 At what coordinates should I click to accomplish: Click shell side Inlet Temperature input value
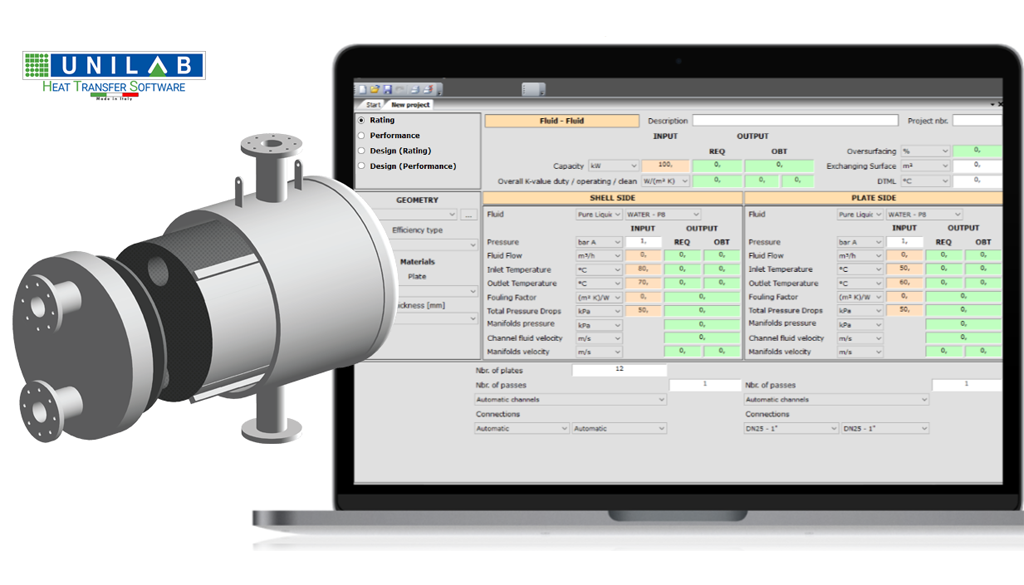click(644, 270)
